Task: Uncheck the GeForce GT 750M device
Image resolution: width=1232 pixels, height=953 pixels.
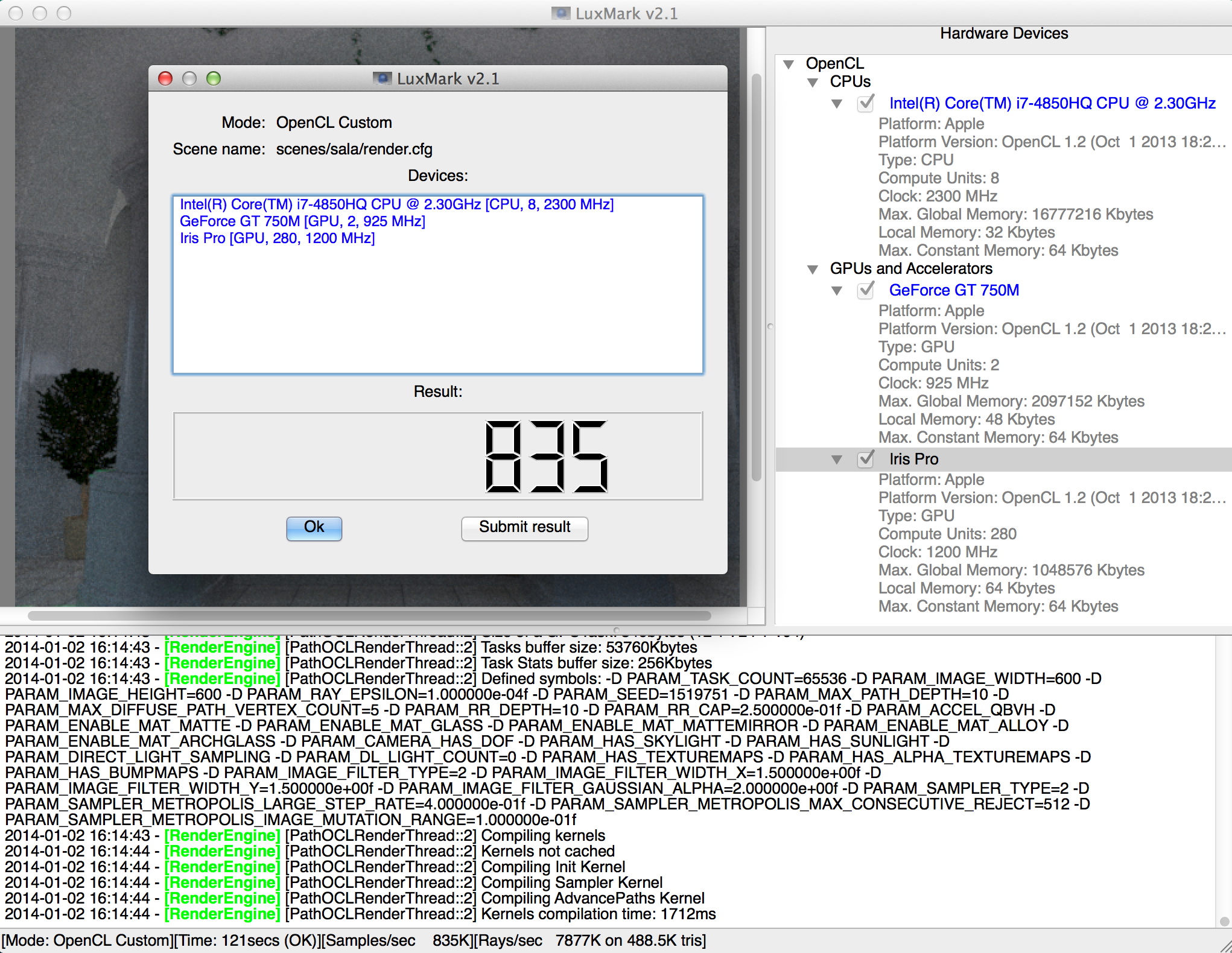Action: click(x=866, y=290)
